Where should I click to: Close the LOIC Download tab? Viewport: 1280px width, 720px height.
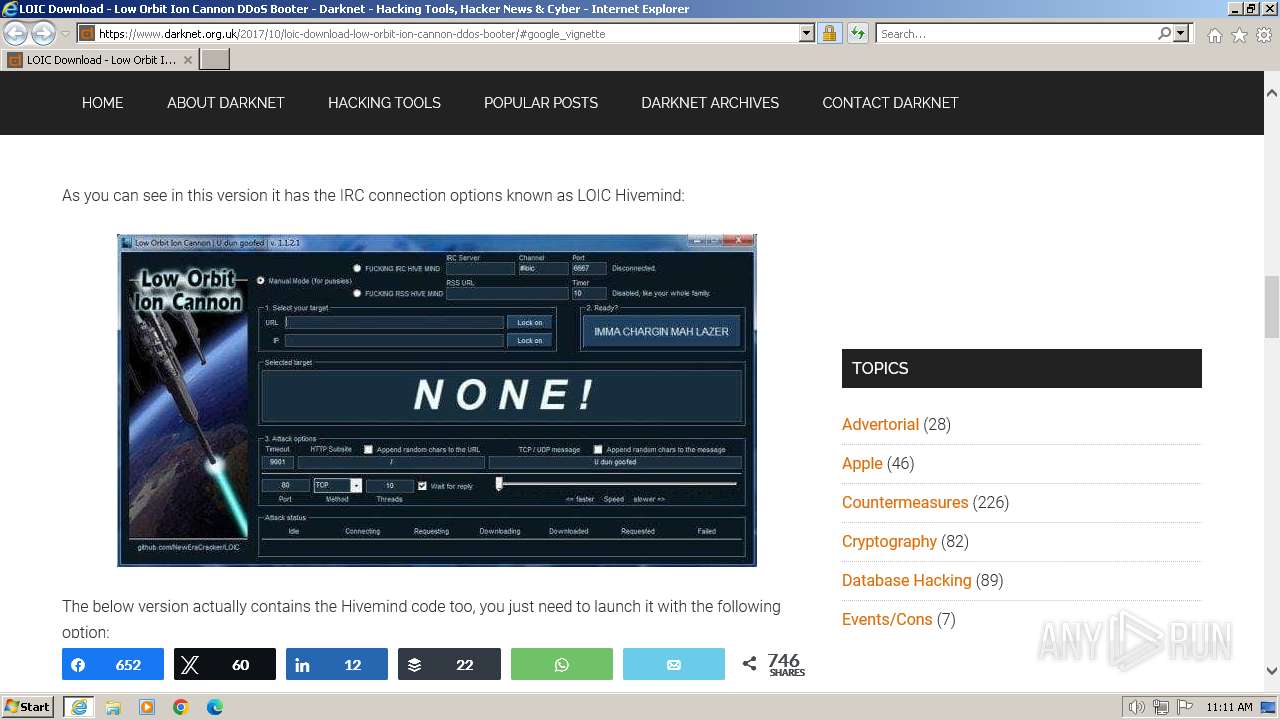tap(188, 60)
